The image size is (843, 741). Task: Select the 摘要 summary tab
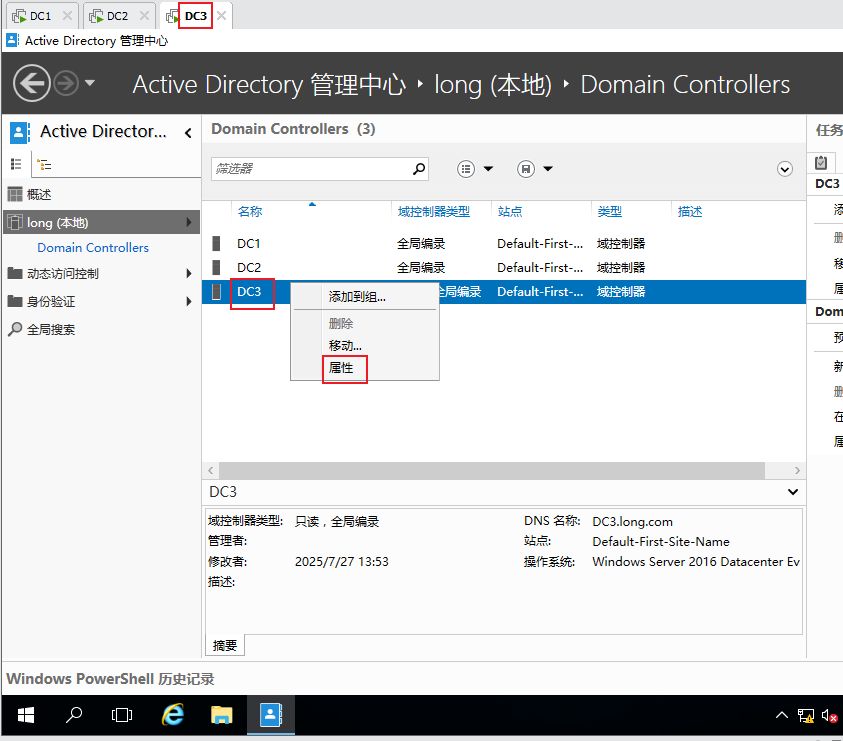point(225,645)
